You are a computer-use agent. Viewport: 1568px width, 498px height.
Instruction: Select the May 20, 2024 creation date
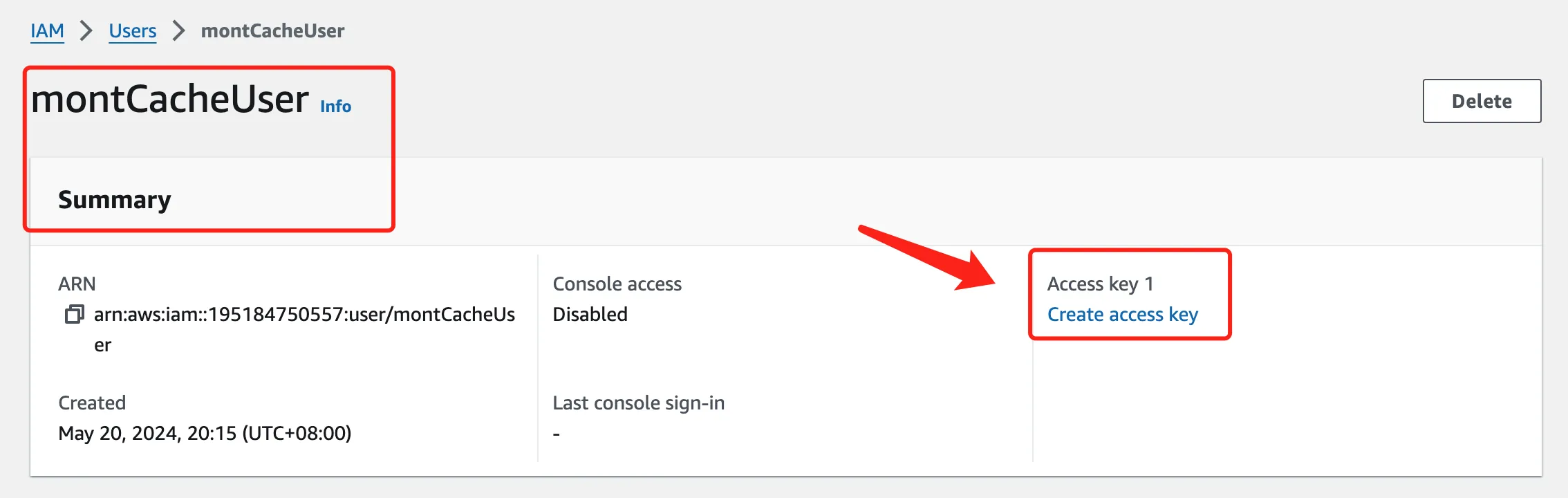point(205,434)
